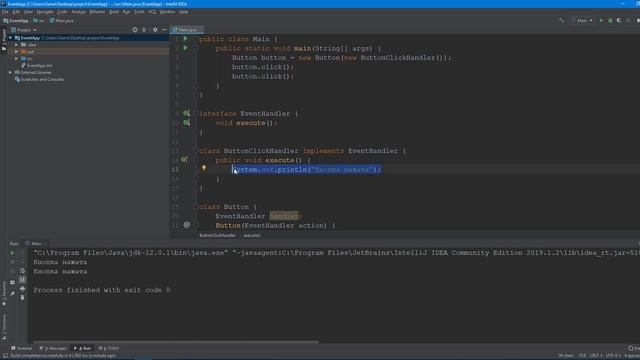Expand the .idea folder arrow
This screenshot has height=360, width=640.
(x=16, y=45)
